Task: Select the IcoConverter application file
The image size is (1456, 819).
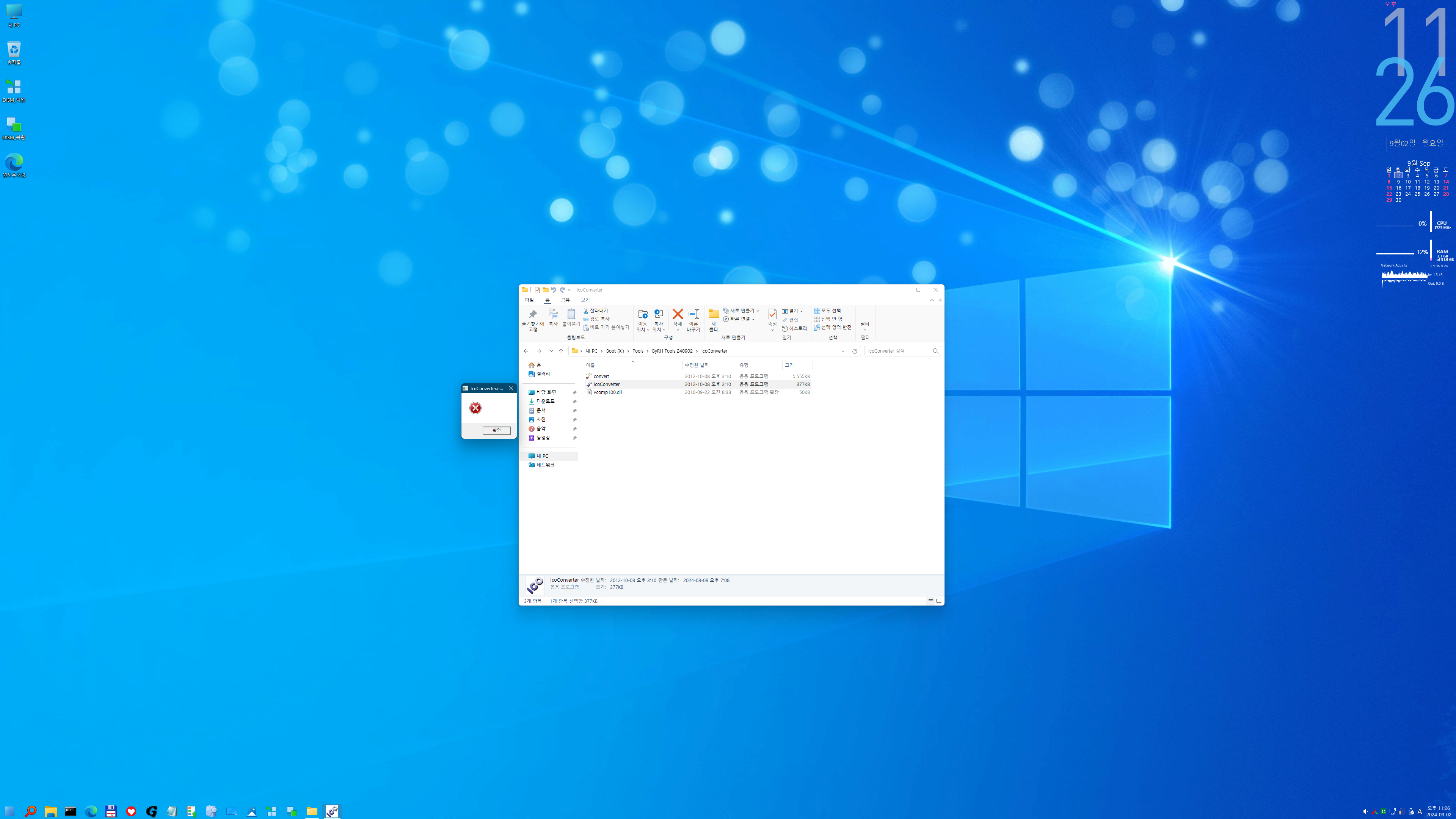Action: [698, 384]
